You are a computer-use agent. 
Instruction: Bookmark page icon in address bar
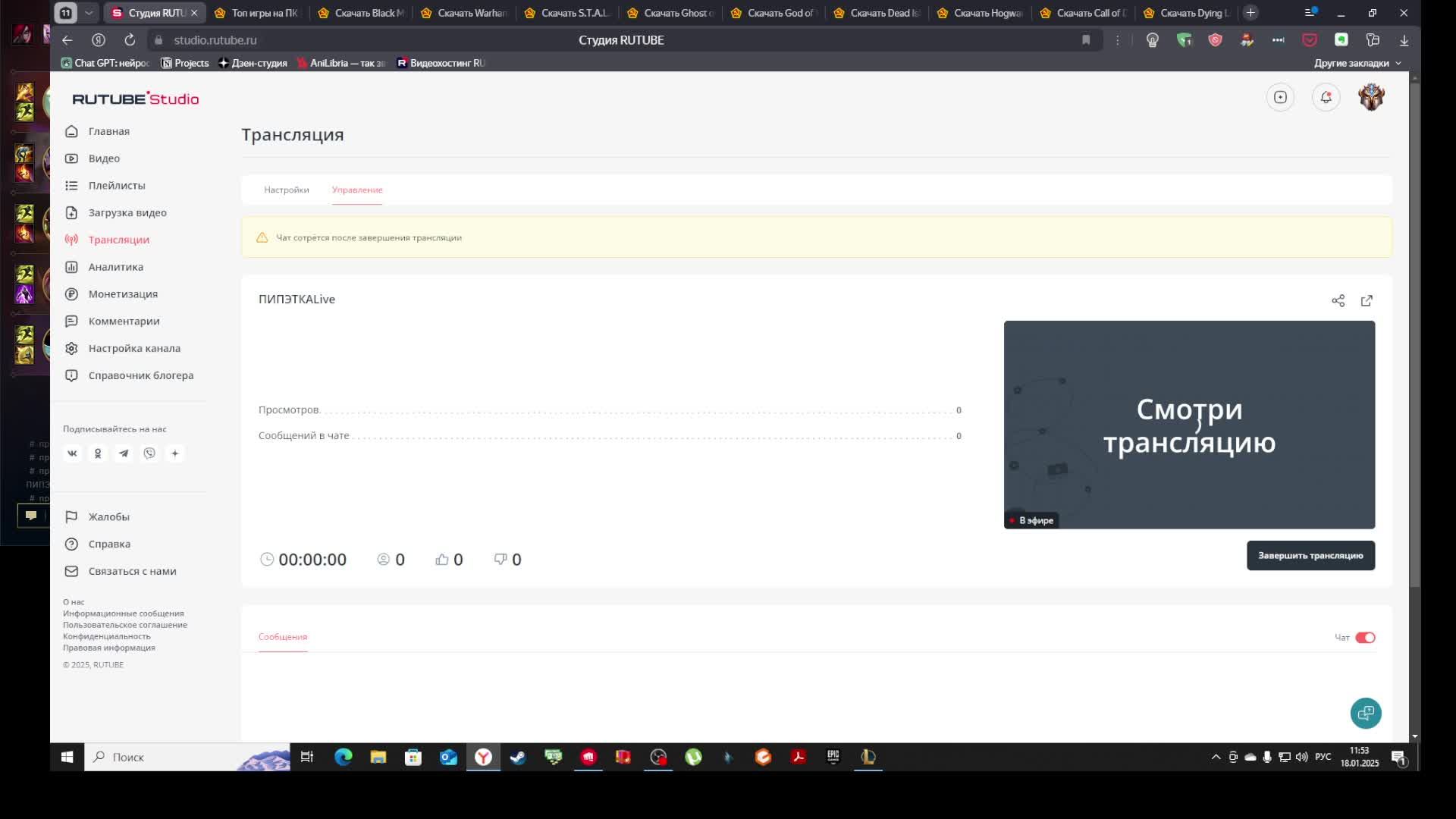click(x=1086, y=40)
